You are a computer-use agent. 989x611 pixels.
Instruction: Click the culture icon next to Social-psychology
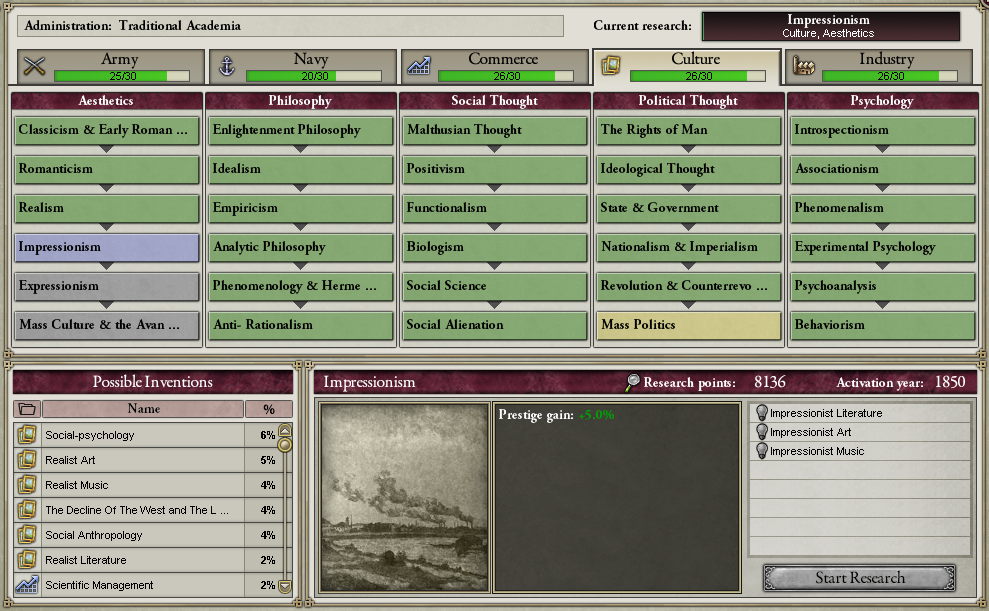point(27,434)
